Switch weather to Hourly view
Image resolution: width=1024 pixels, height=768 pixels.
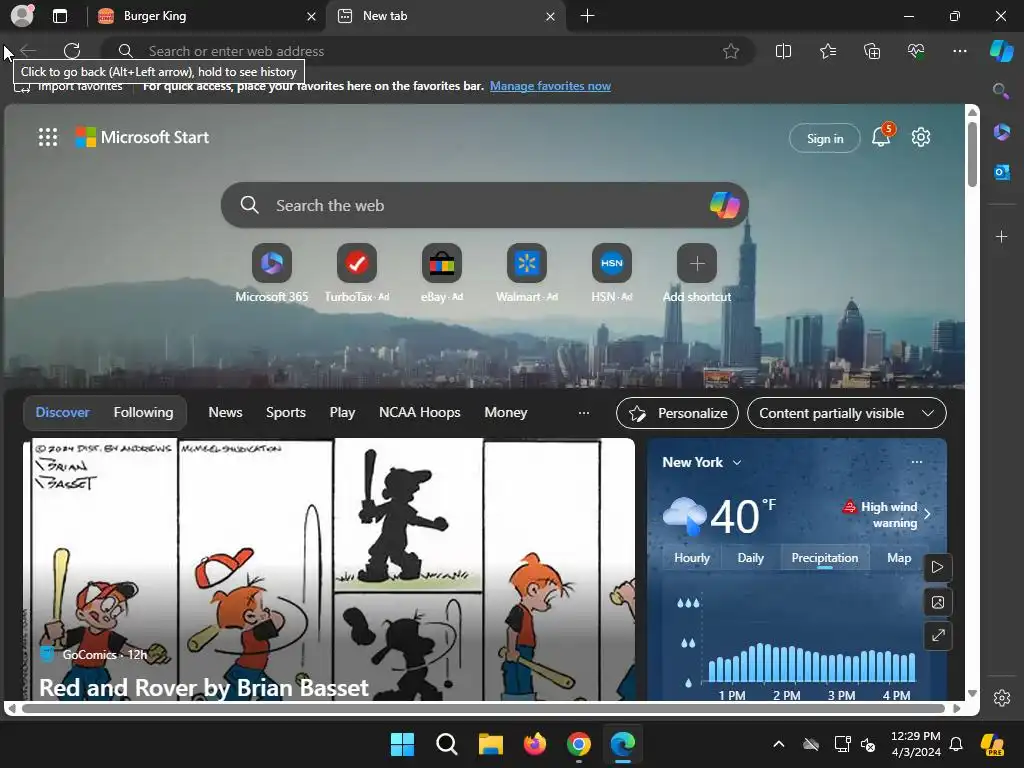692,558
